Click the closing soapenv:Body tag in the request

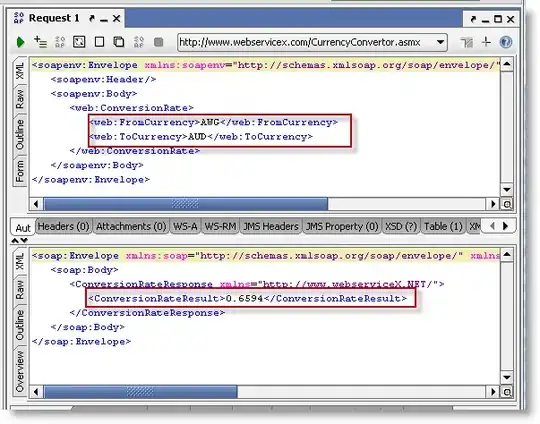[x=97, y=165]
